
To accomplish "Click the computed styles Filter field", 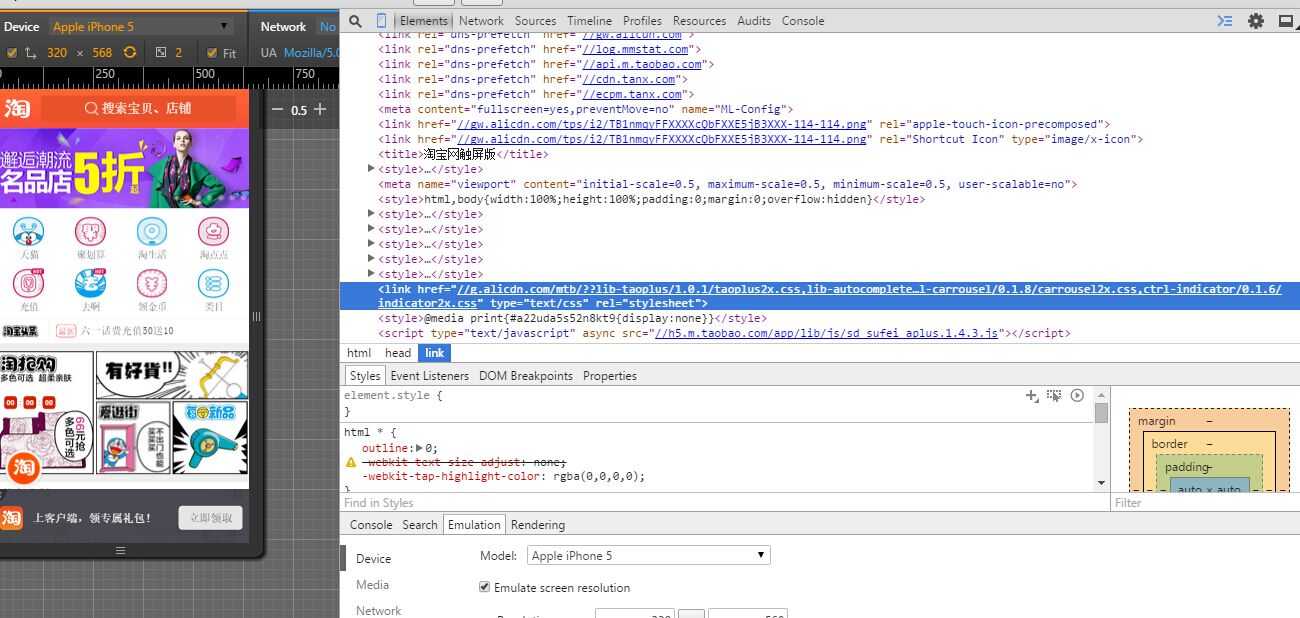I will click(1206, 503).
